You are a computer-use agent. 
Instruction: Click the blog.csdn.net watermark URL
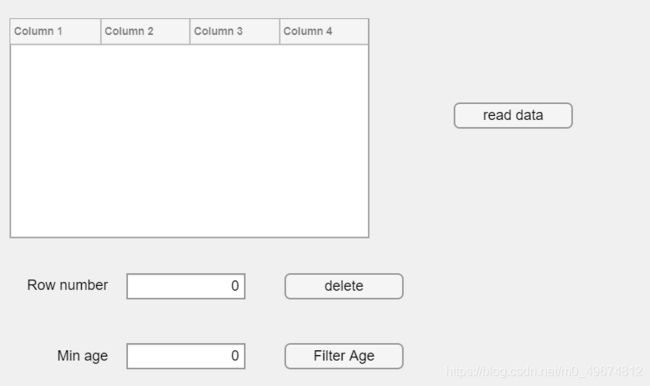545,371
